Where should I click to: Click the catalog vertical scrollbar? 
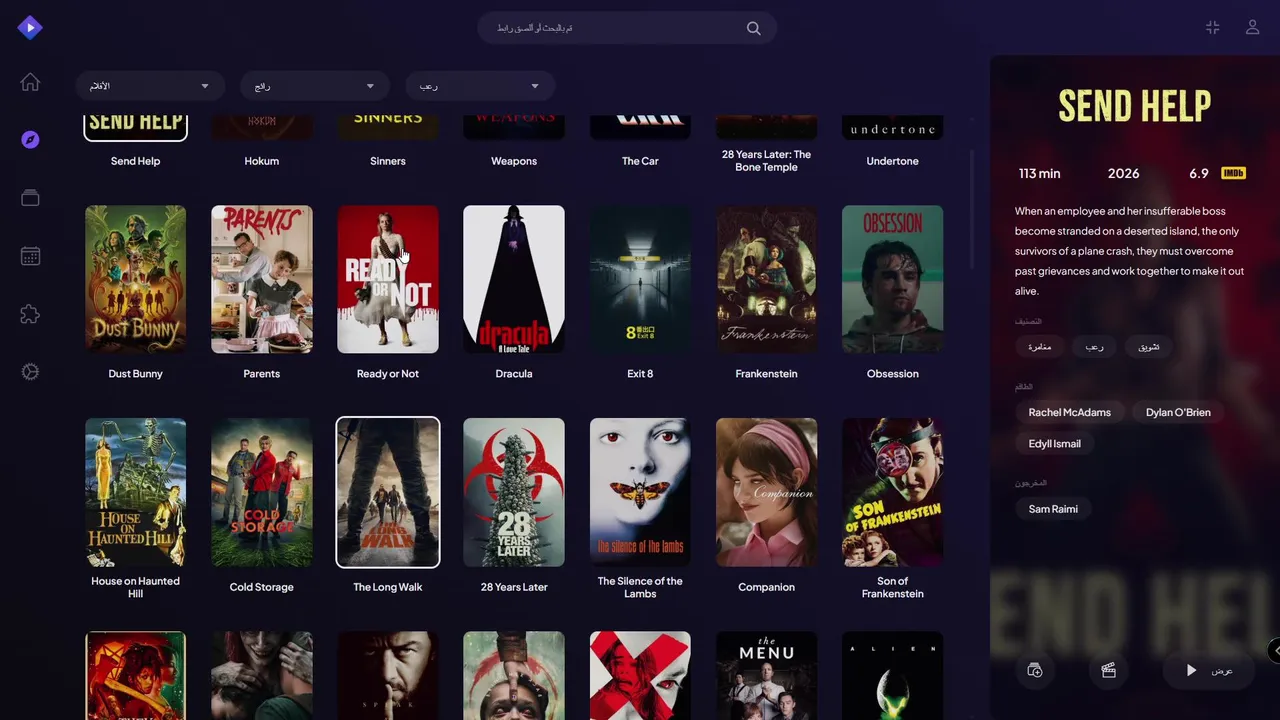[x=972, y=209]
